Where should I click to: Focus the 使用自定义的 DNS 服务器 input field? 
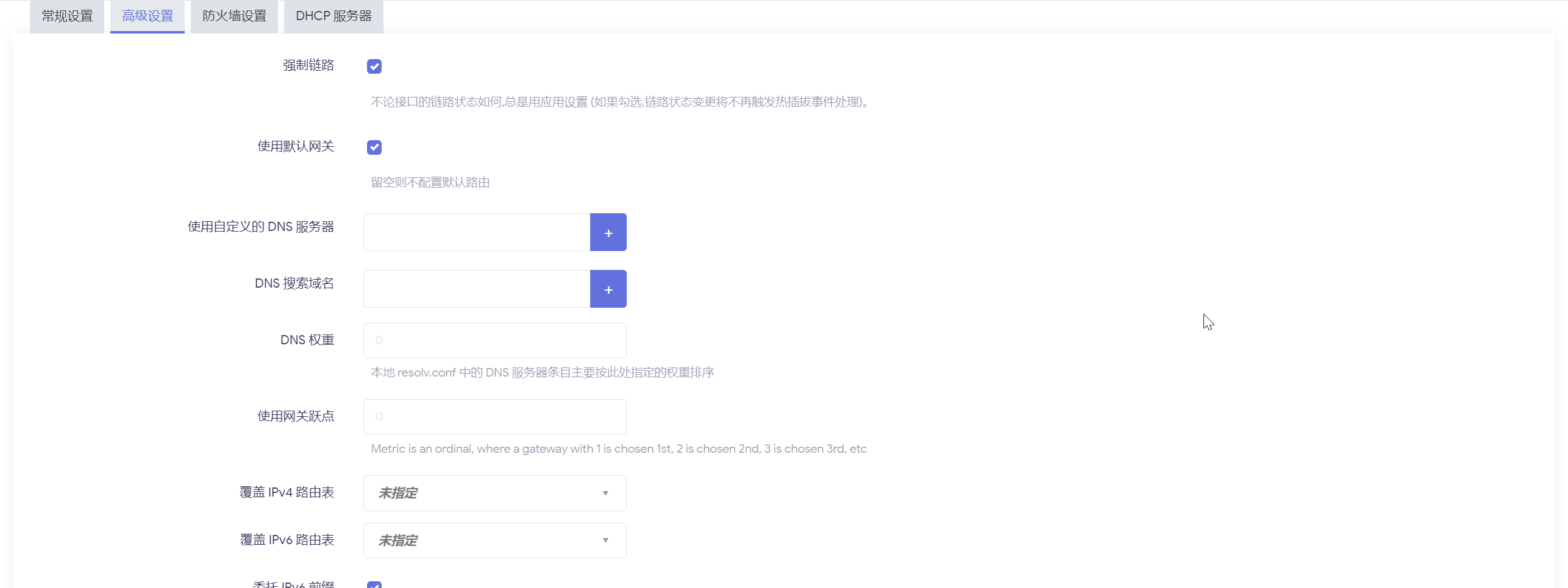click(477, 232)
